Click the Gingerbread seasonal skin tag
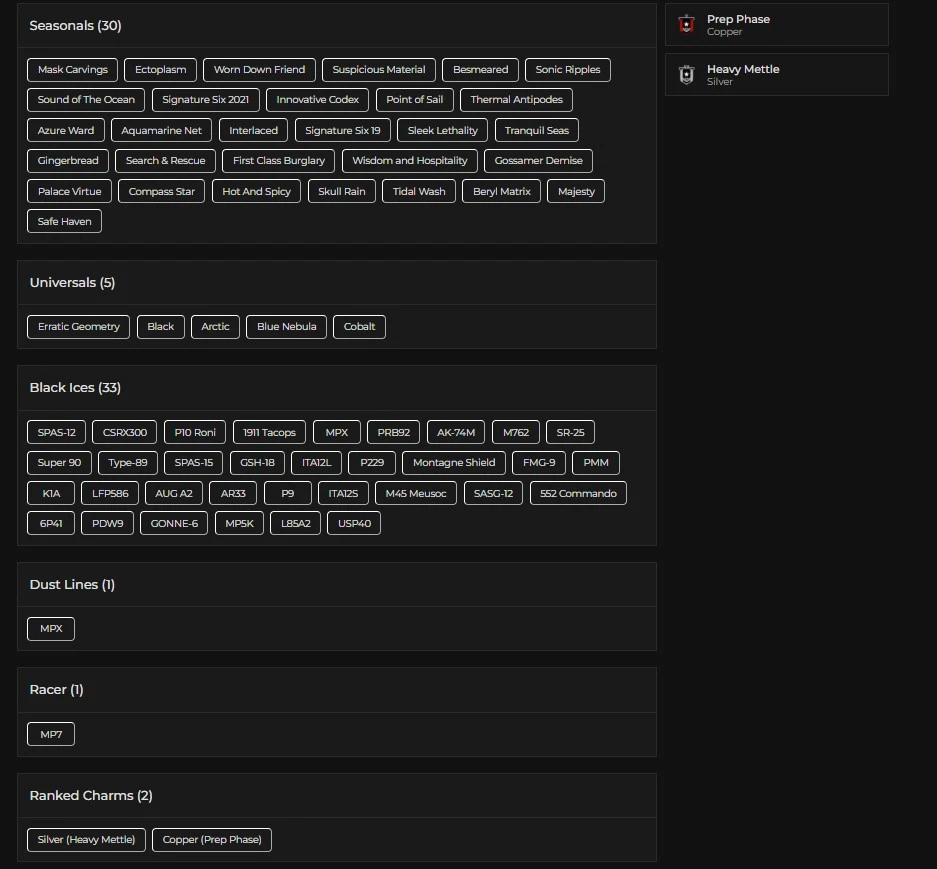The image size is (937, 869). [68, 161]
